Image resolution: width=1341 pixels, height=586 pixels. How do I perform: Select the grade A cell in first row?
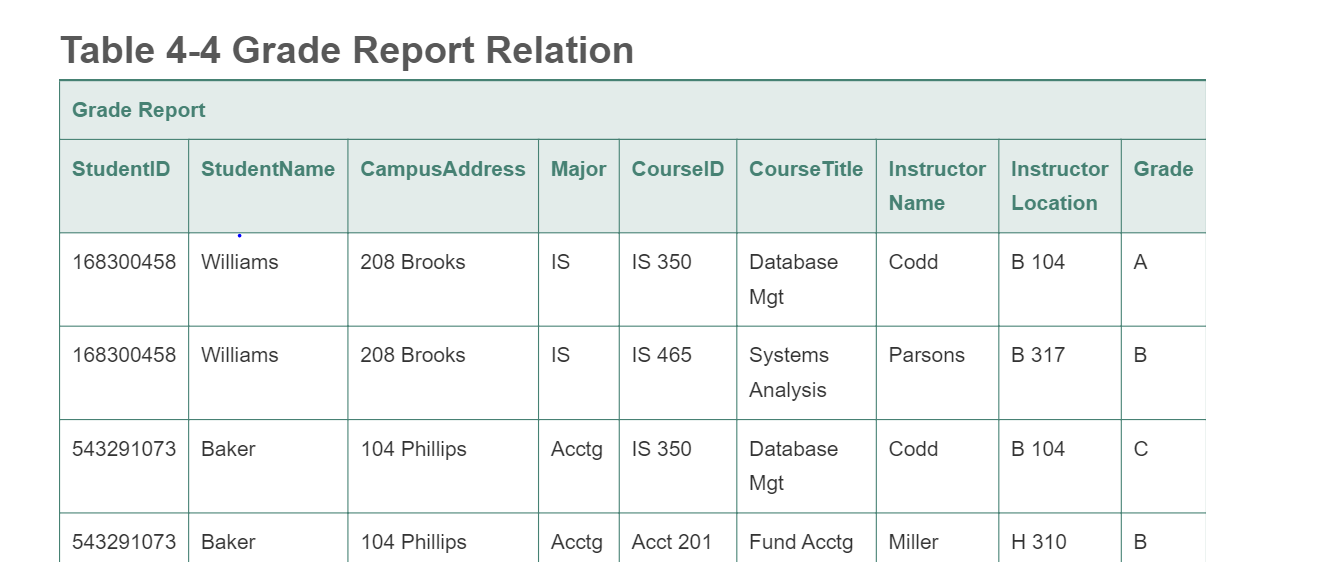1140,262
